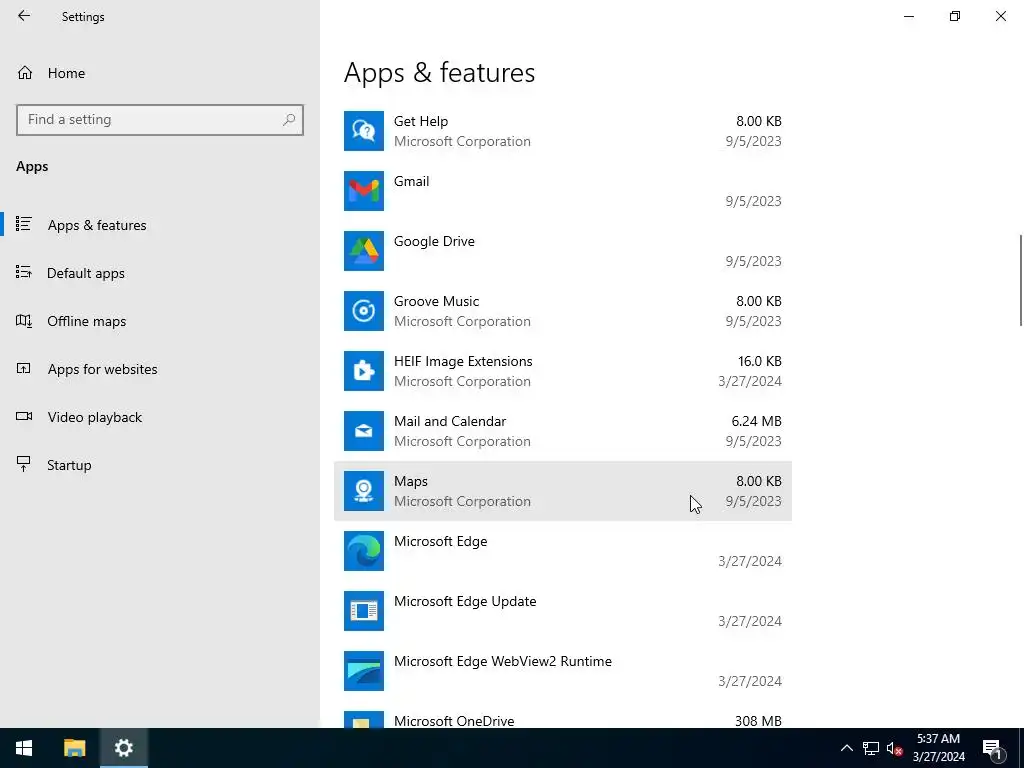
Task: Open File Explorer from the taskbar
Action: pos(74,748)
